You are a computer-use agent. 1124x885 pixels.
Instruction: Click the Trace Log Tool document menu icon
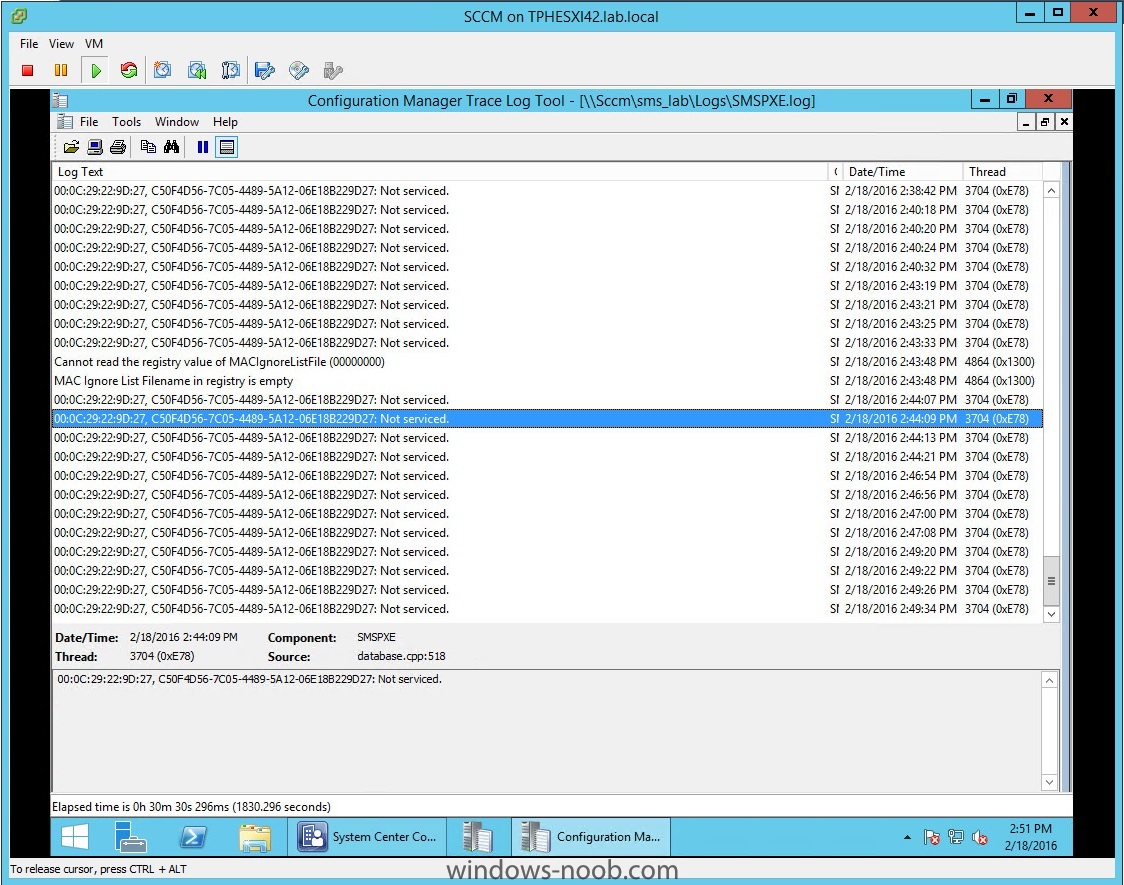[x=65, y=122]
